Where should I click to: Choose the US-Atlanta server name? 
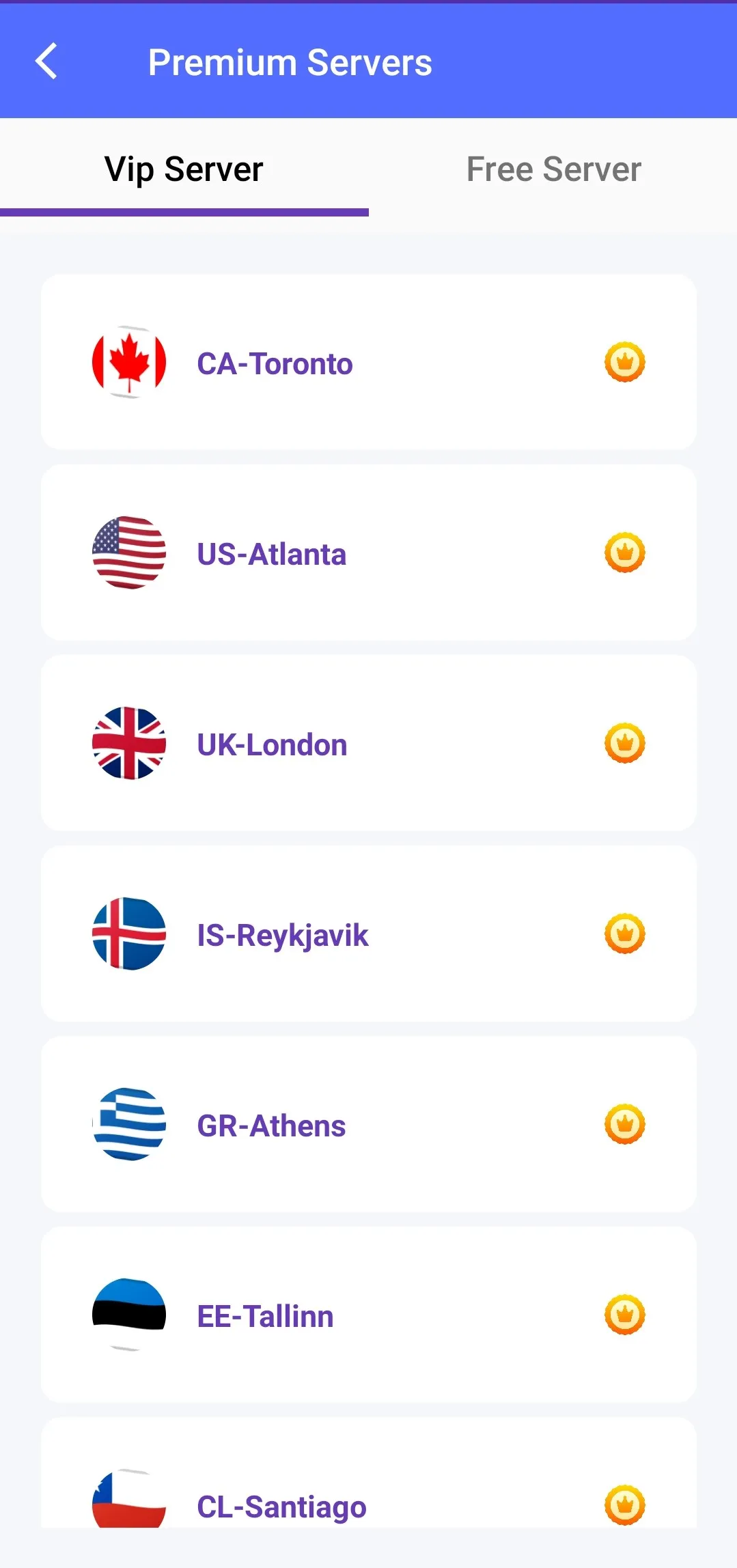[x=271, y=554]
